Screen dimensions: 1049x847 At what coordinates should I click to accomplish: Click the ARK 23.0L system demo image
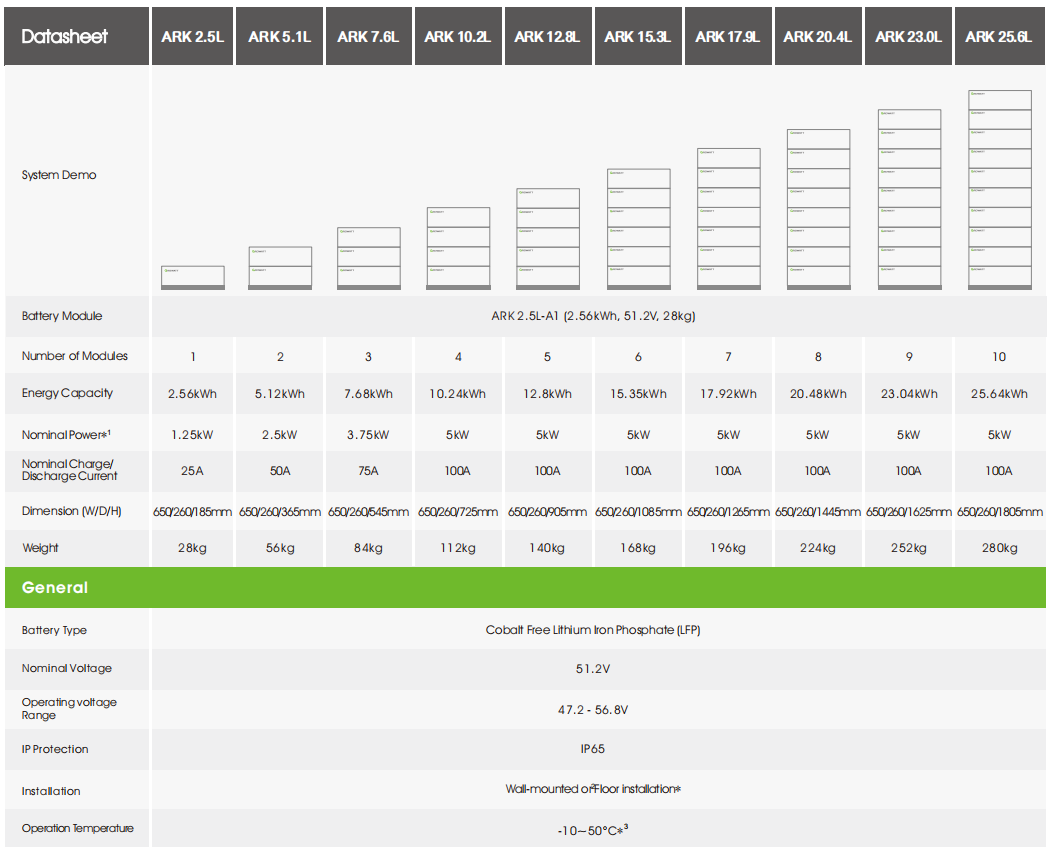point(909,199)
